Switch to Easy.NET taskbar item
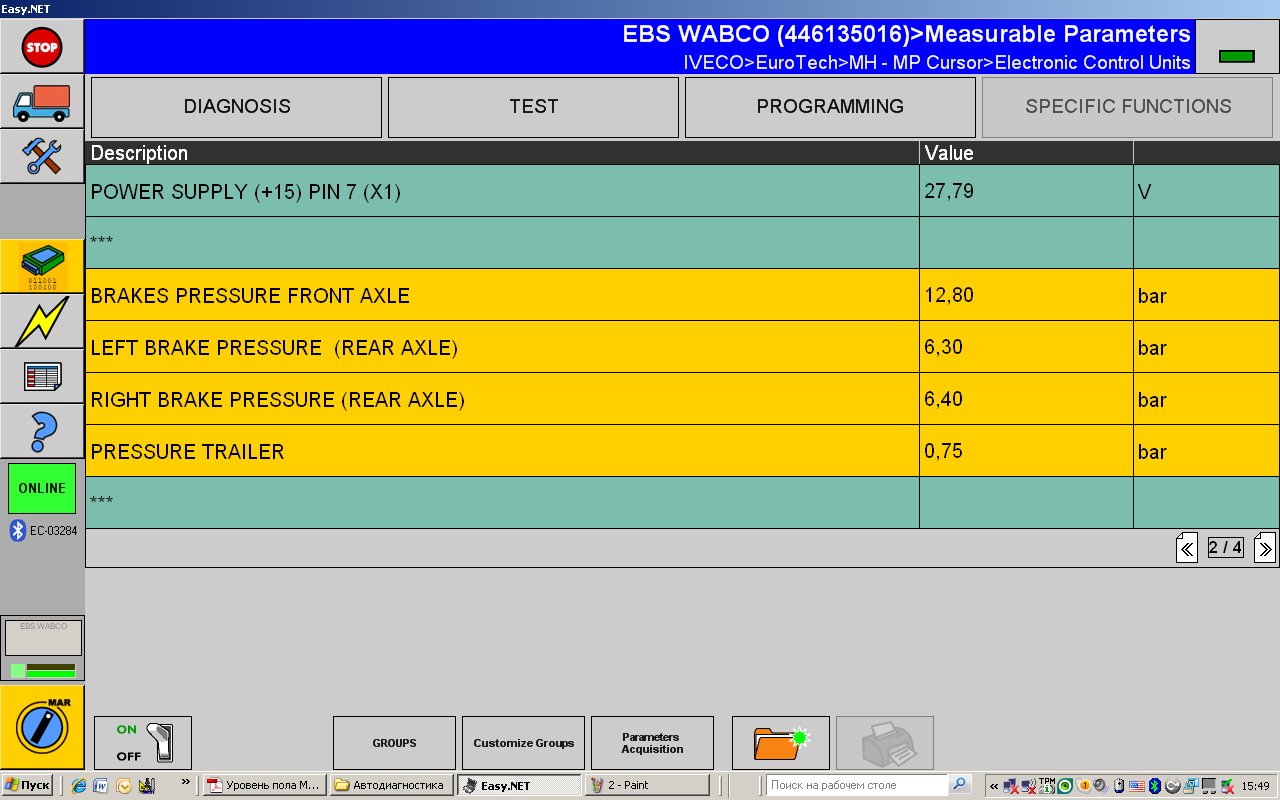The image size is (1280, 800). [519, 785]
